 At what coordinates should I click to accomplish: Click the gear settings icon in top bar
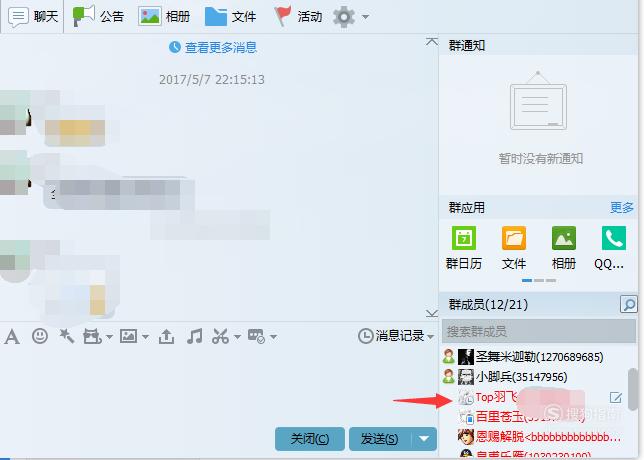tap(344, 17)
